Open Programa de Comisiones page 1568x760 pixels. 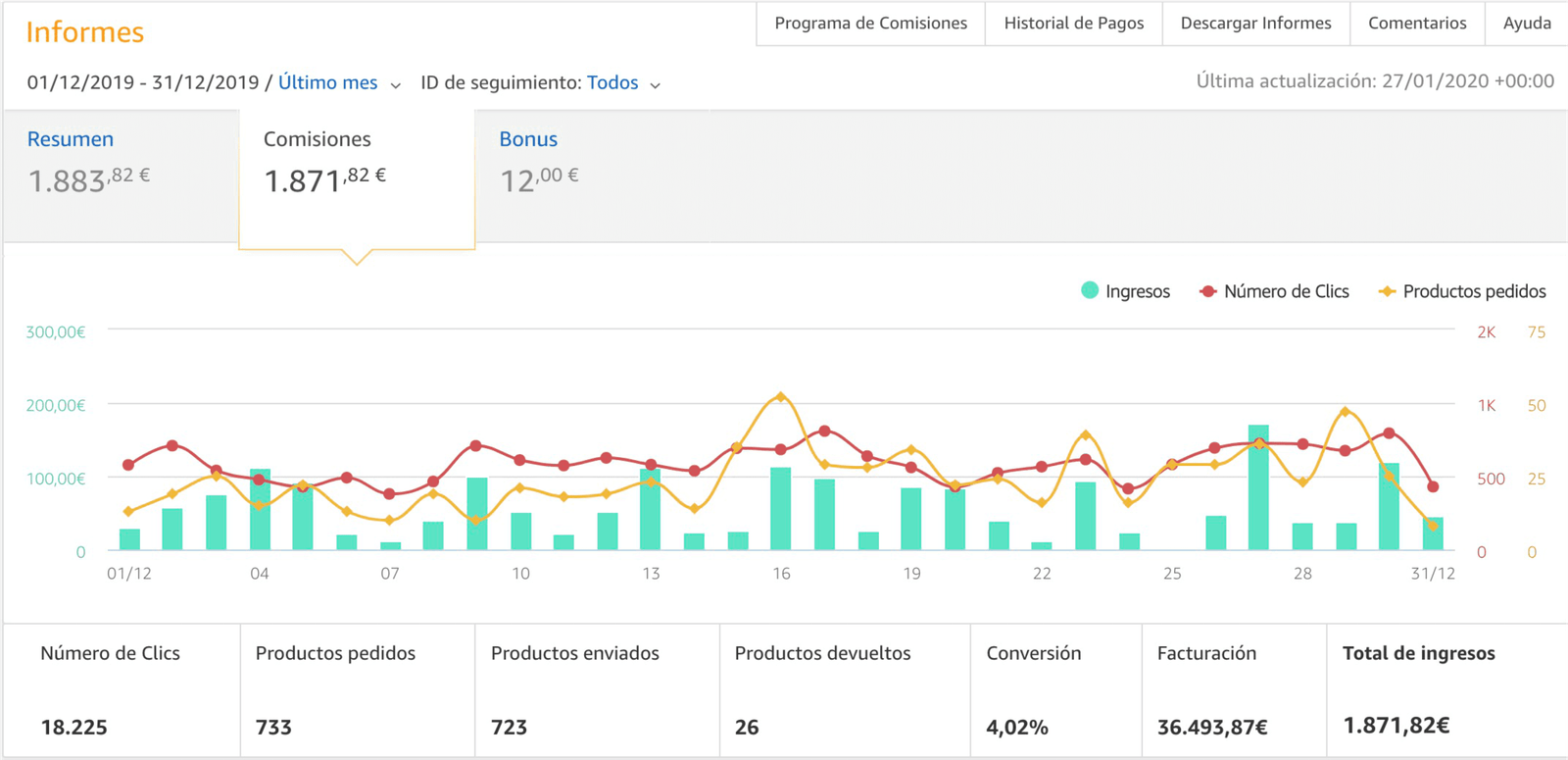click(870, 24)
